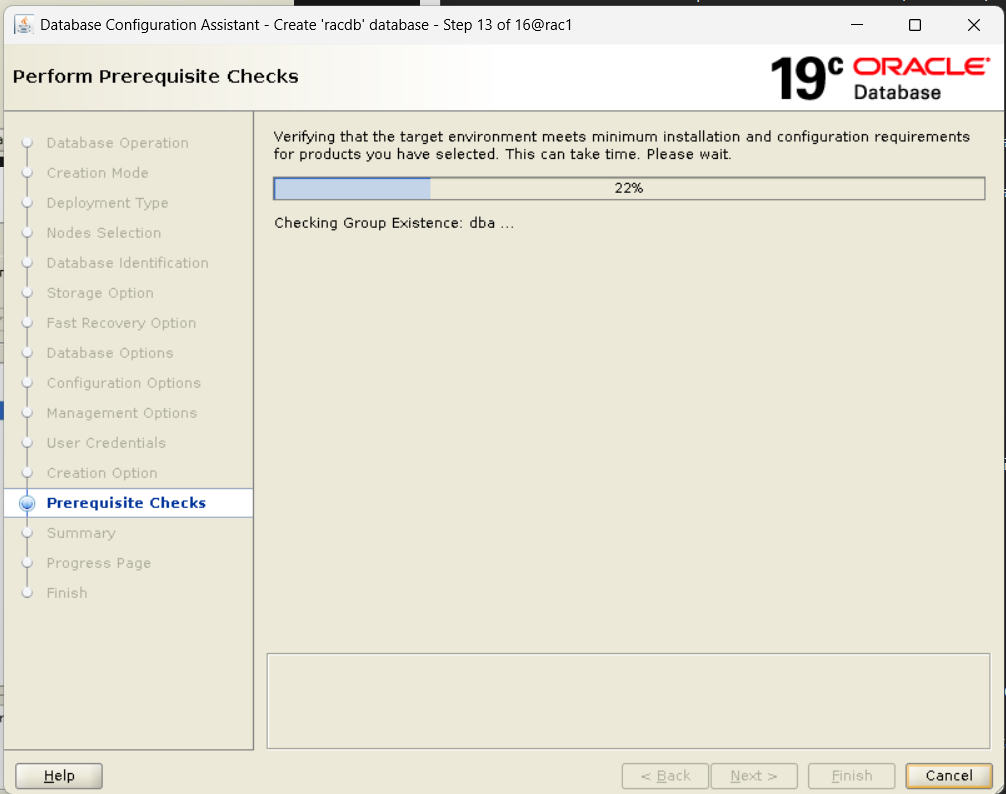Click the 'Perform Prerequisite Checks' heading
Image resolution: width=1006 pixels, height=794 pixels.
156,76
